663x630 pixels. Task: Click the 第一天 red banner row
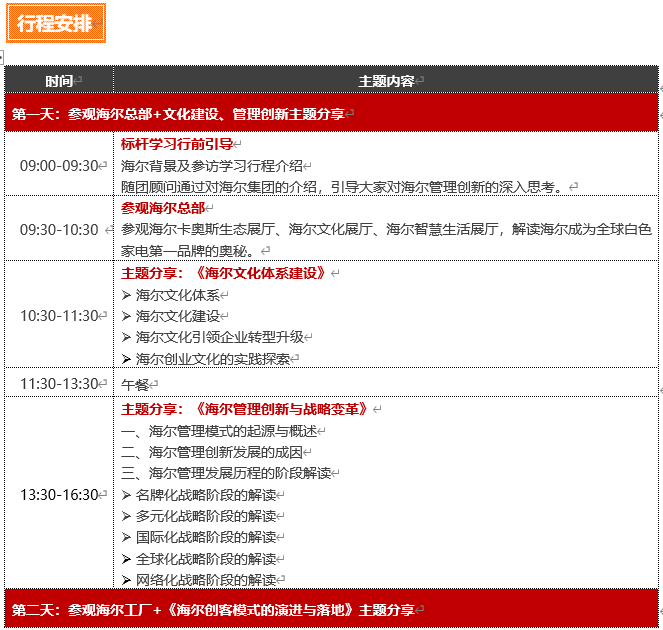coord(332,113)
